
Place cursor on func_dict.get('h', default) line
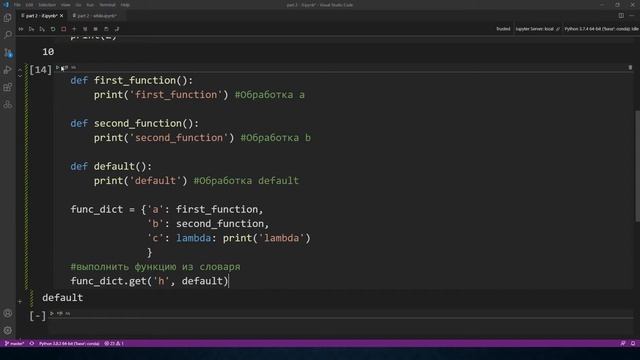[149, 281]
